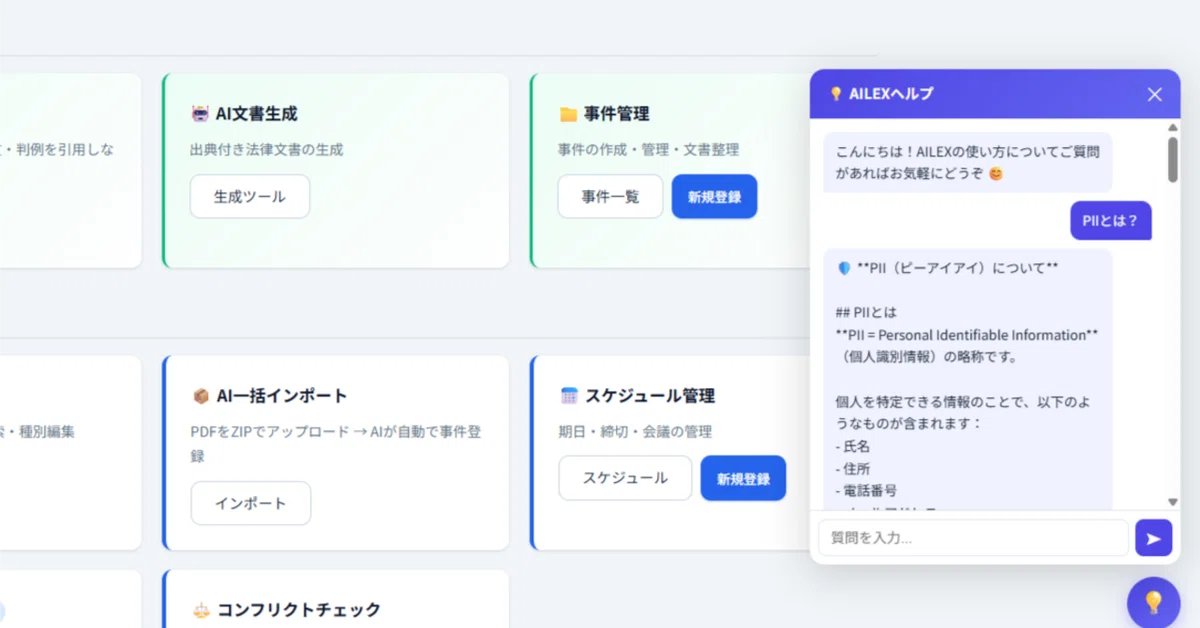The image size is (1200, 628).
Task: Click the lightbulb icon in AILEXヘルプ header
Action: point(836,94)
